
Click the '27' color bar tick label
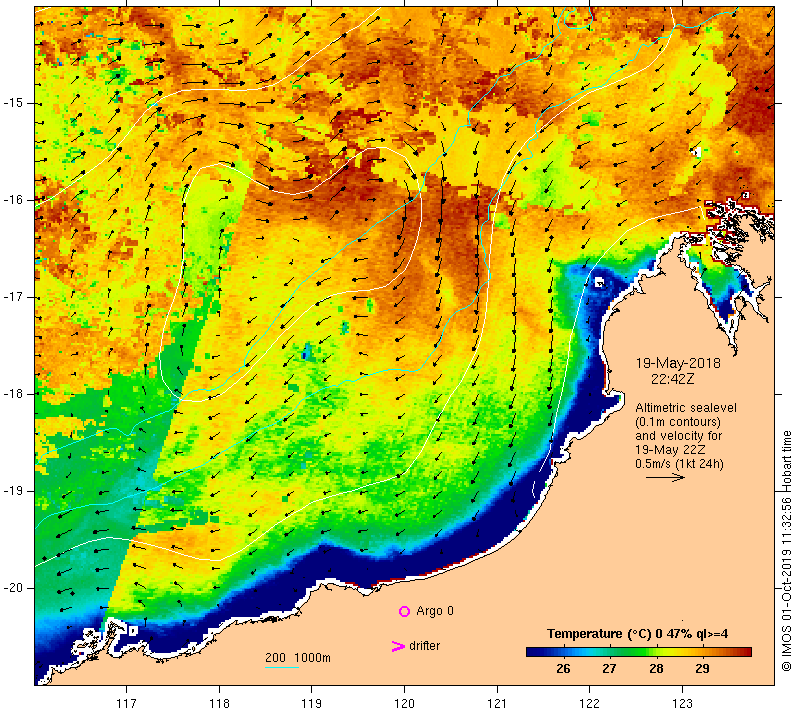coord(609,669)
